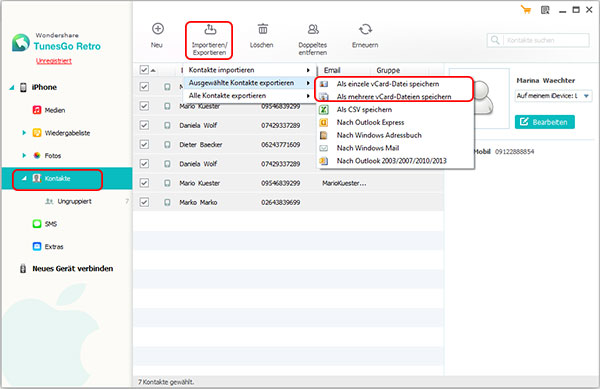Choose Nach Outlook Express
Screen dimensions: 600x389
(x=395, y=122)
